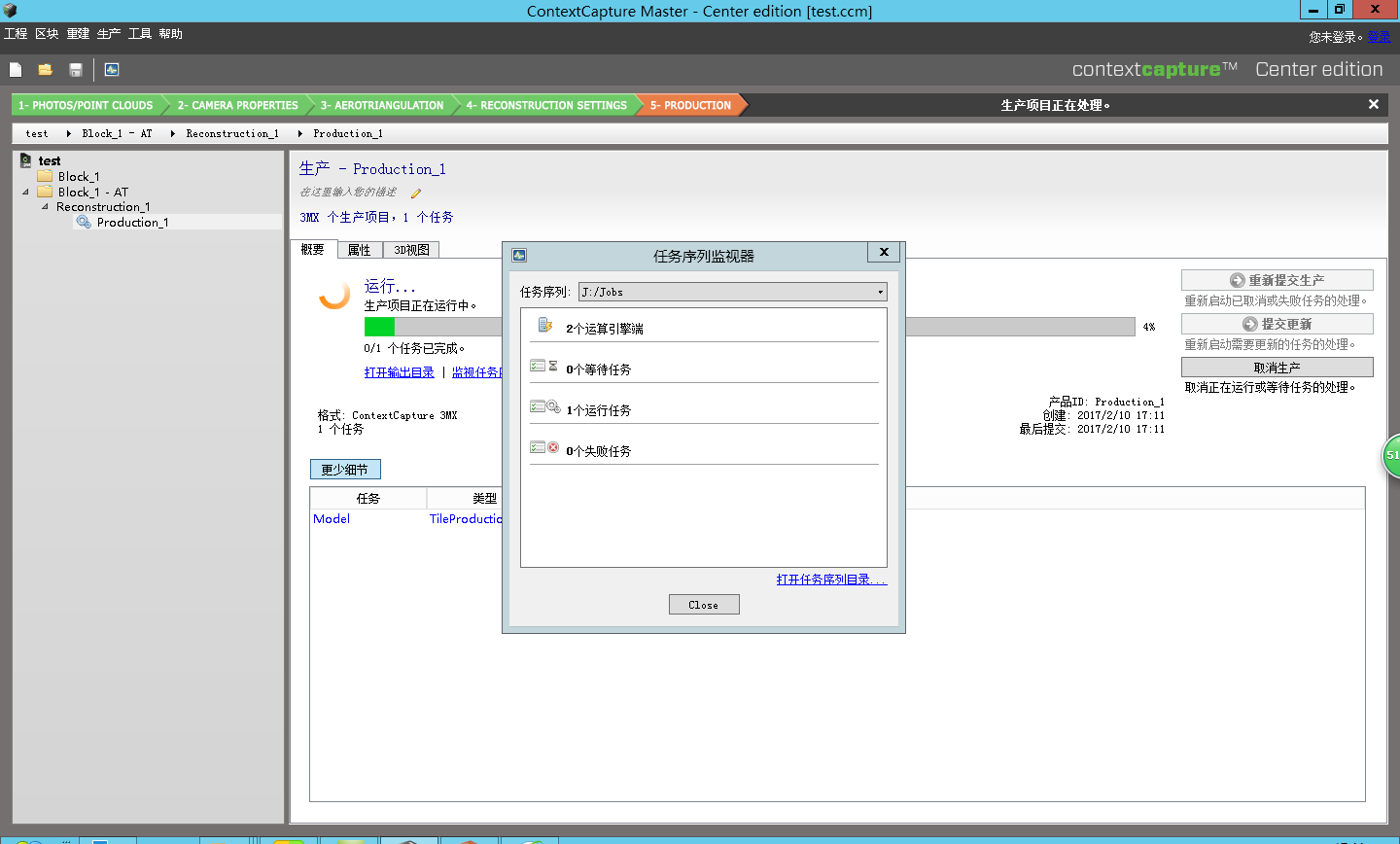The width and height of the screenshot is (1400, 844).
Task: Switch to the 3D视图 tab
Action: tap(411, 250)
